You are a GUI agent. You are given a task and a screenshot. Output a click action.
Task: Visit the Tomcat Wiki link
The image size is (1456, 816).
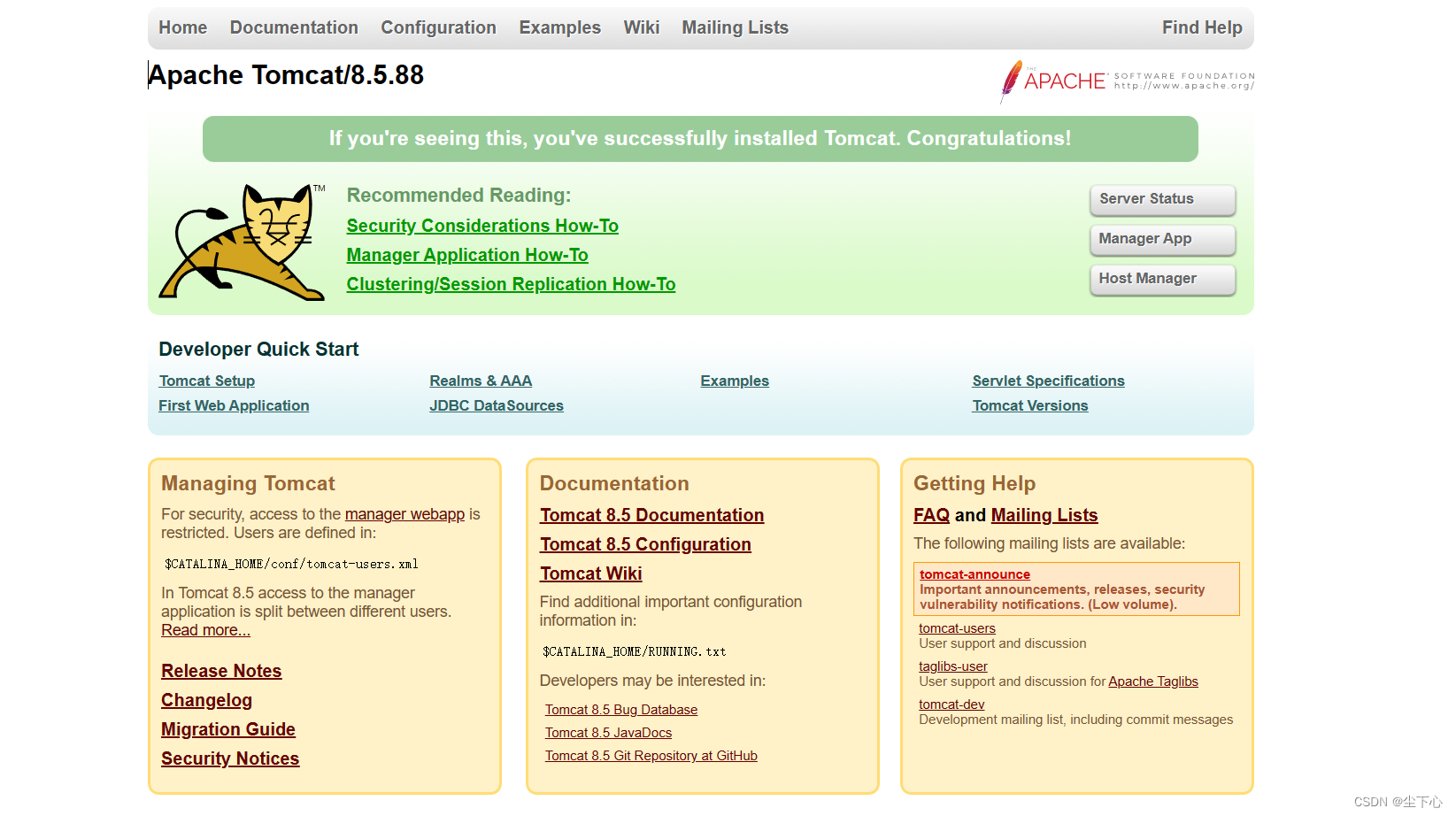tap(591, 574)
